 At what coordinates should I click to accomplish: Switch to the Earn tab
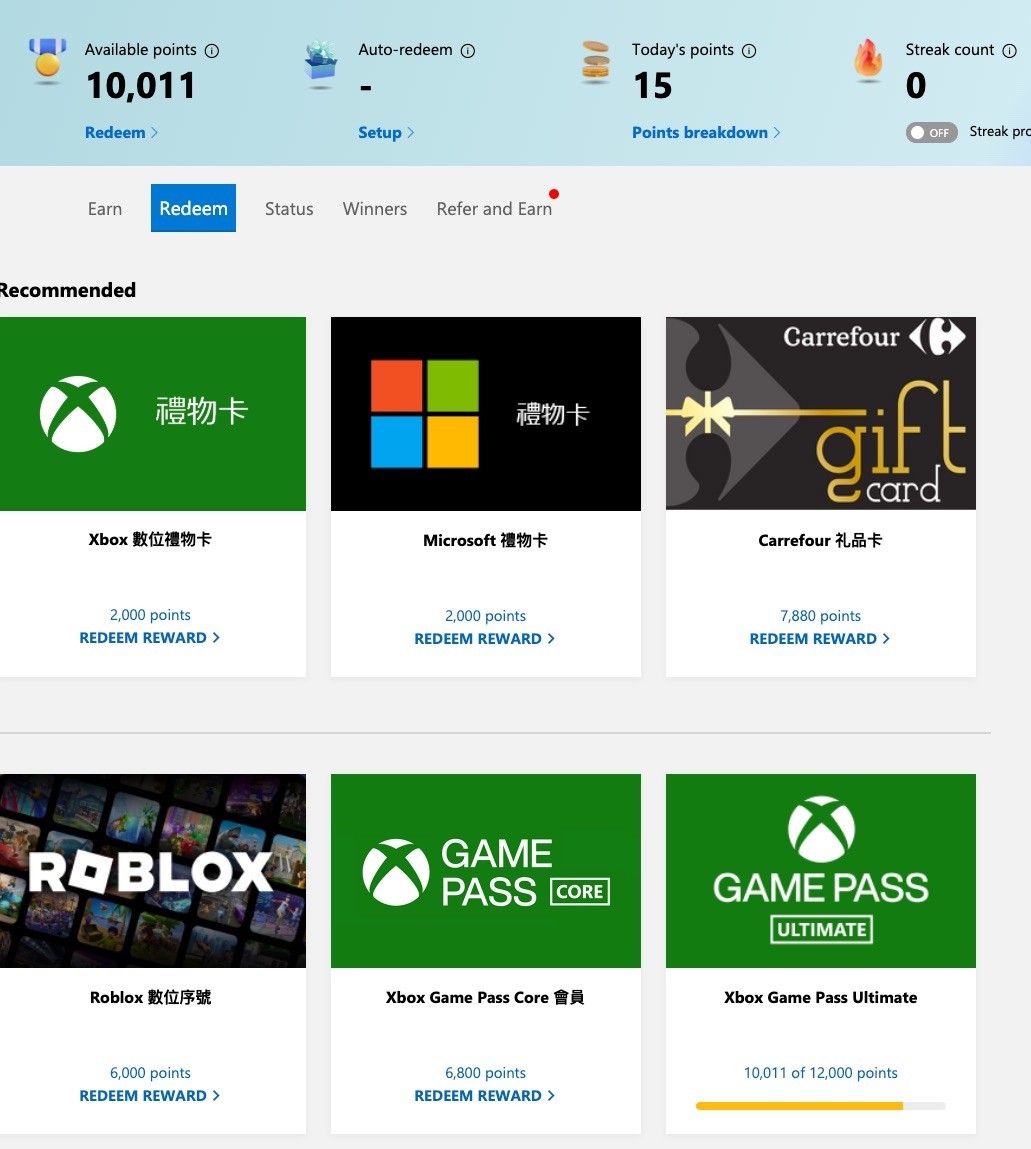105,209
